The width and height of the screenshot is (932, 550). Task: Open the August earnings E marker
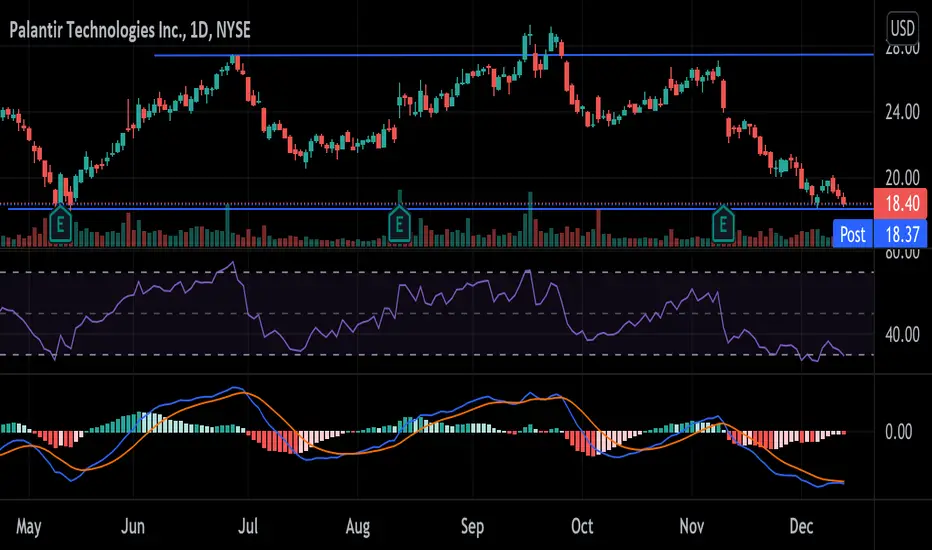click(x=399, y=225)
